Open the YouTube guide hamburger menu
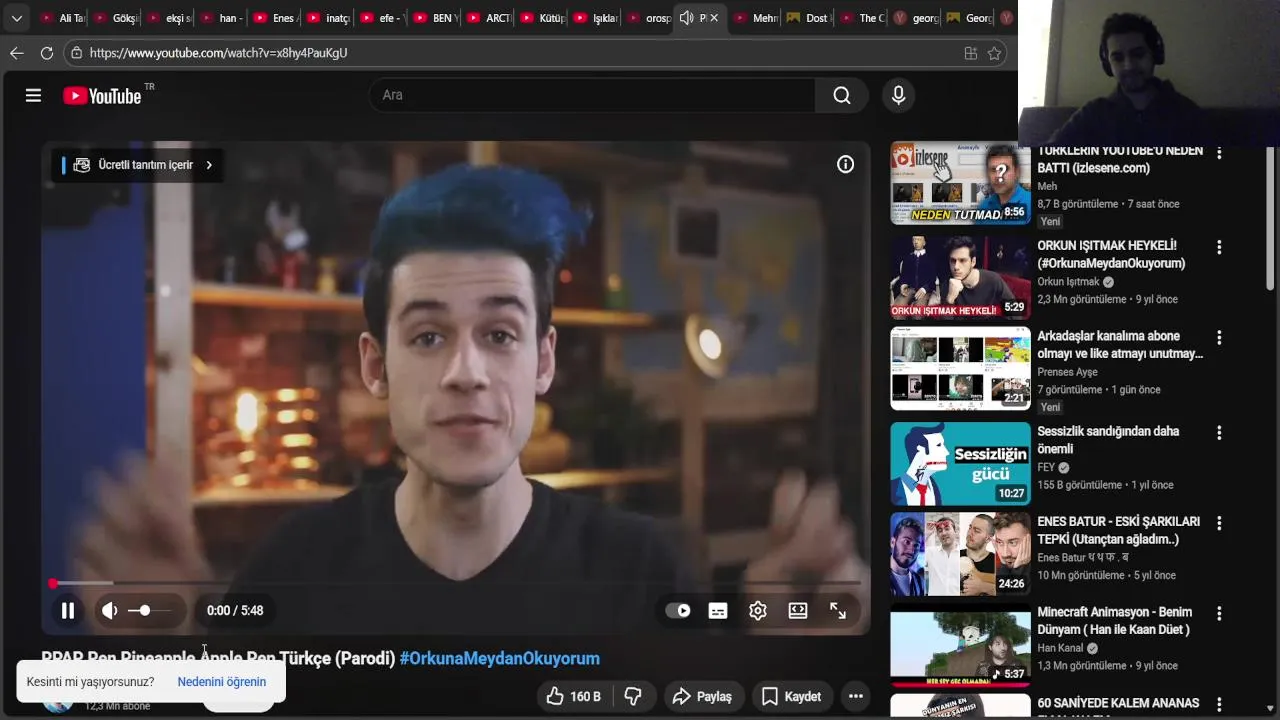 pyautogui.click(x=33, y=95)
